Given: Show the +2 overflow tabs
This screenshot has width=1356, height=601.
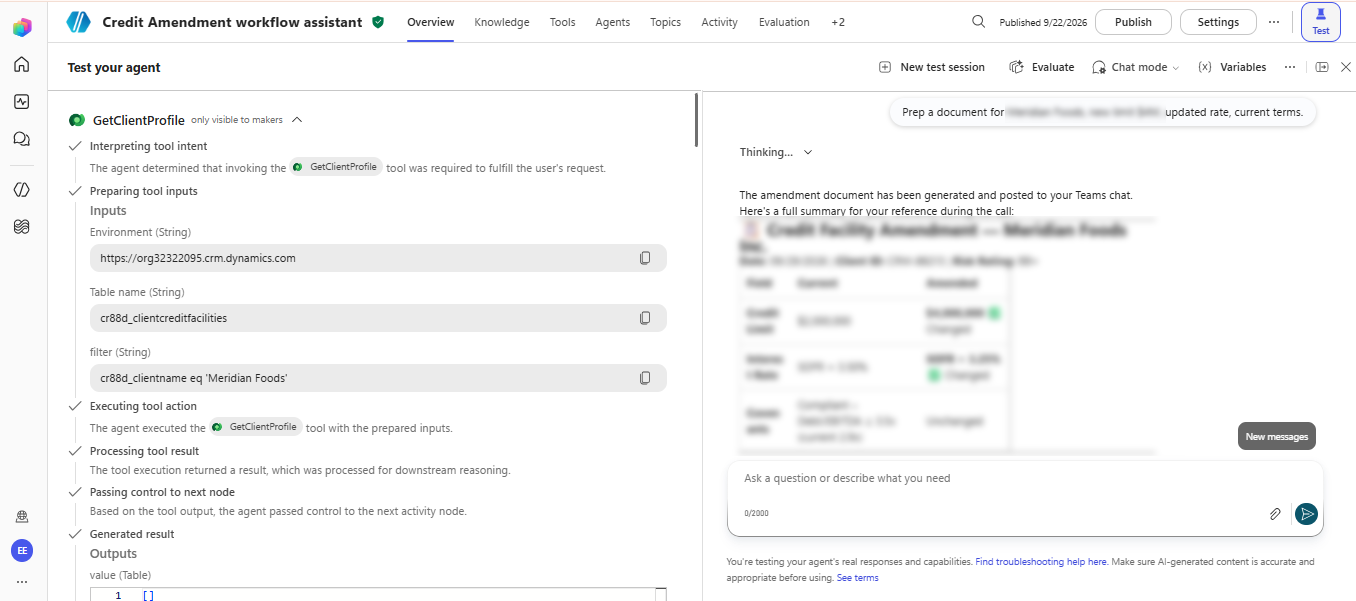Looking at the screenshot, I should (838, 22).
